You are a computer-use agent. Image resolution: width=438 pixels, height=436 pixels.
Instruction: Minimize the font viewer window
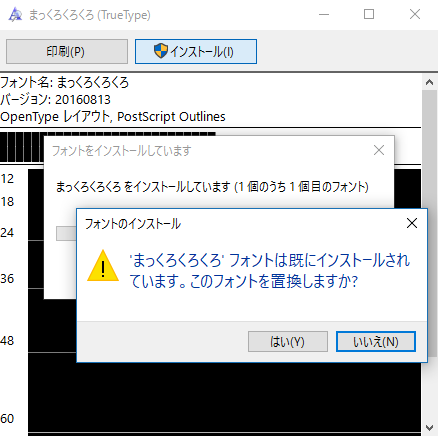(x=324, y=14)
